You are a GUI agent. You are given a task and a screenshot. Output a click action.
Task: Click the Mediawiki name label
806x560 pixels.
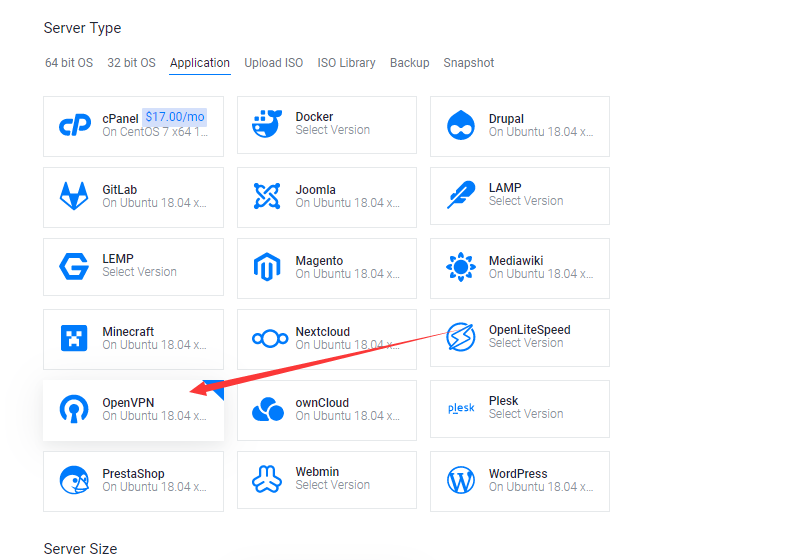click(516, 261)
